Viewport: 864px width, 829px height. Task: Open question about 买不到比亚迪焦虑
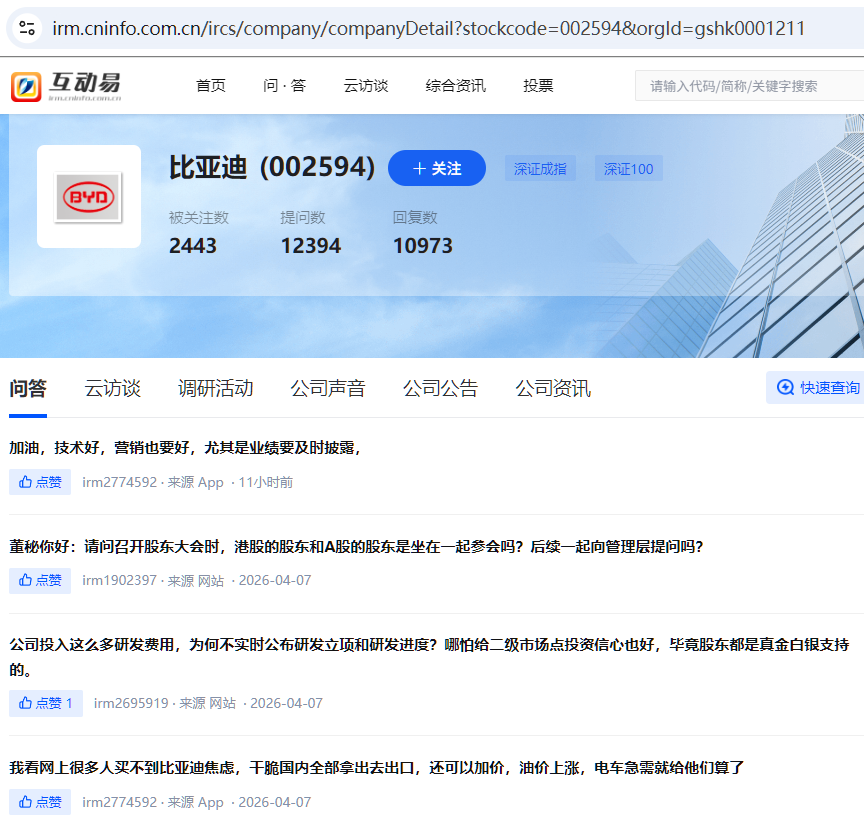click(x=376, y=768)
